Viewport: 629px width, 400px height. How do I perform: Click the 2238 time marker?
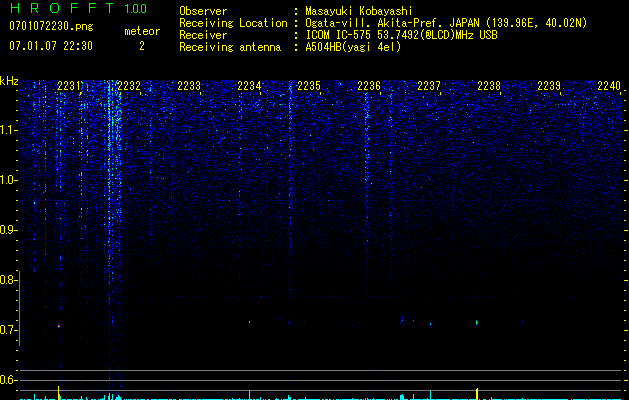tap(489, 86)
